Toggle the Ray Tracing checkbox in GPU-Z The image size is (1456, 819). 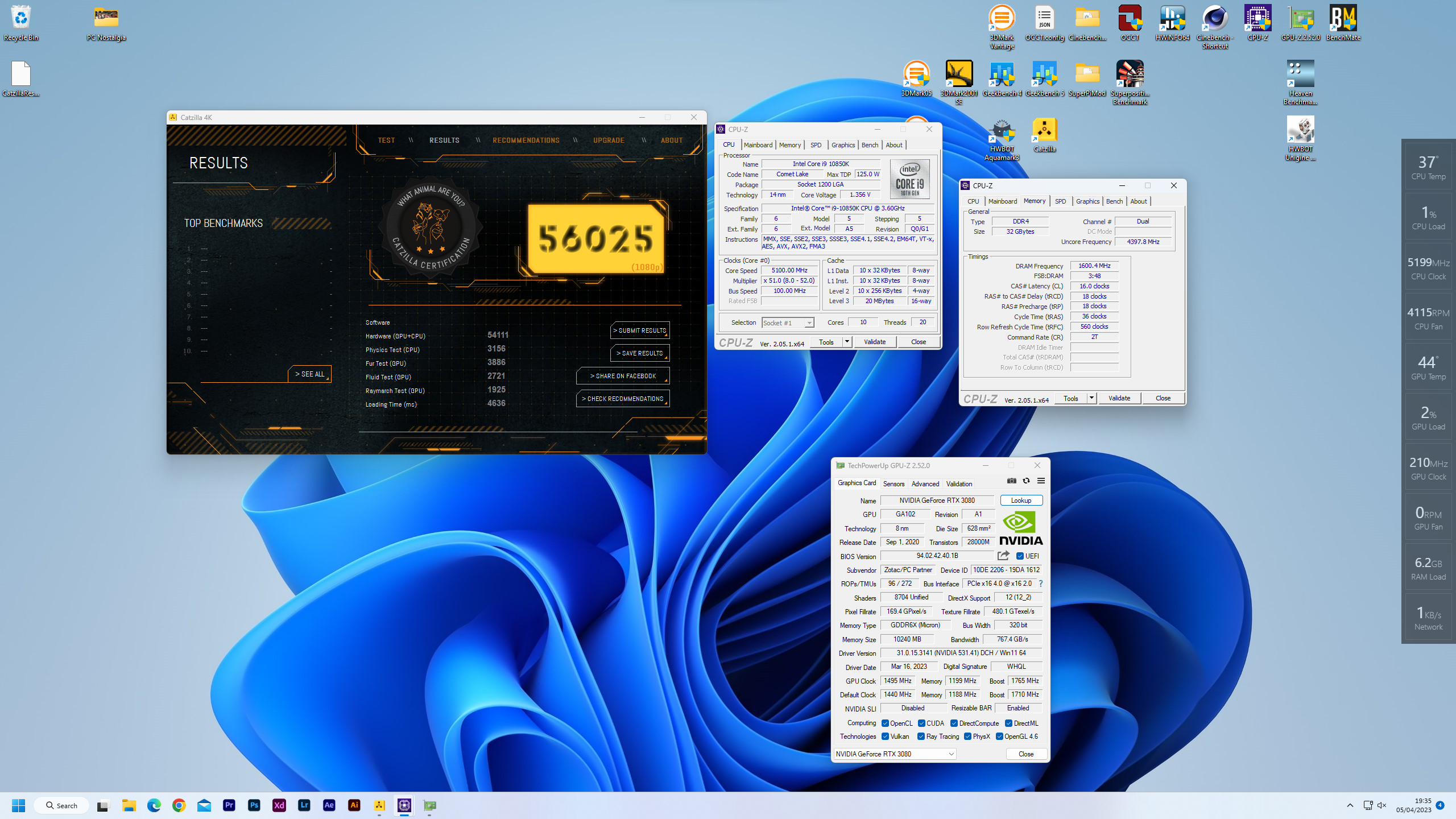coord(921,737)
